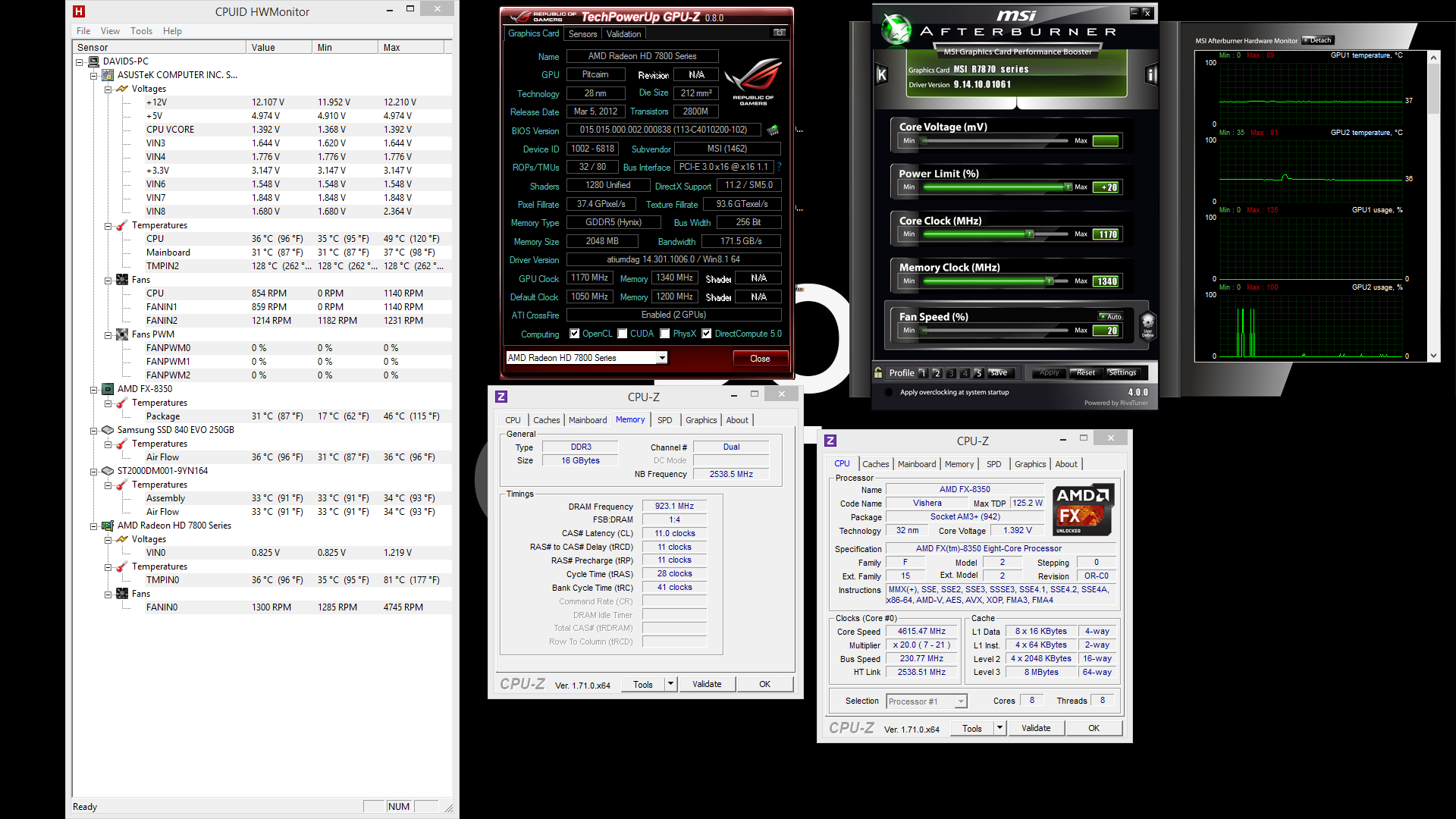The width and height of the screenshot is (1456, 819).
Task: Open Afterburner Settings
Action: [1122, 373]
